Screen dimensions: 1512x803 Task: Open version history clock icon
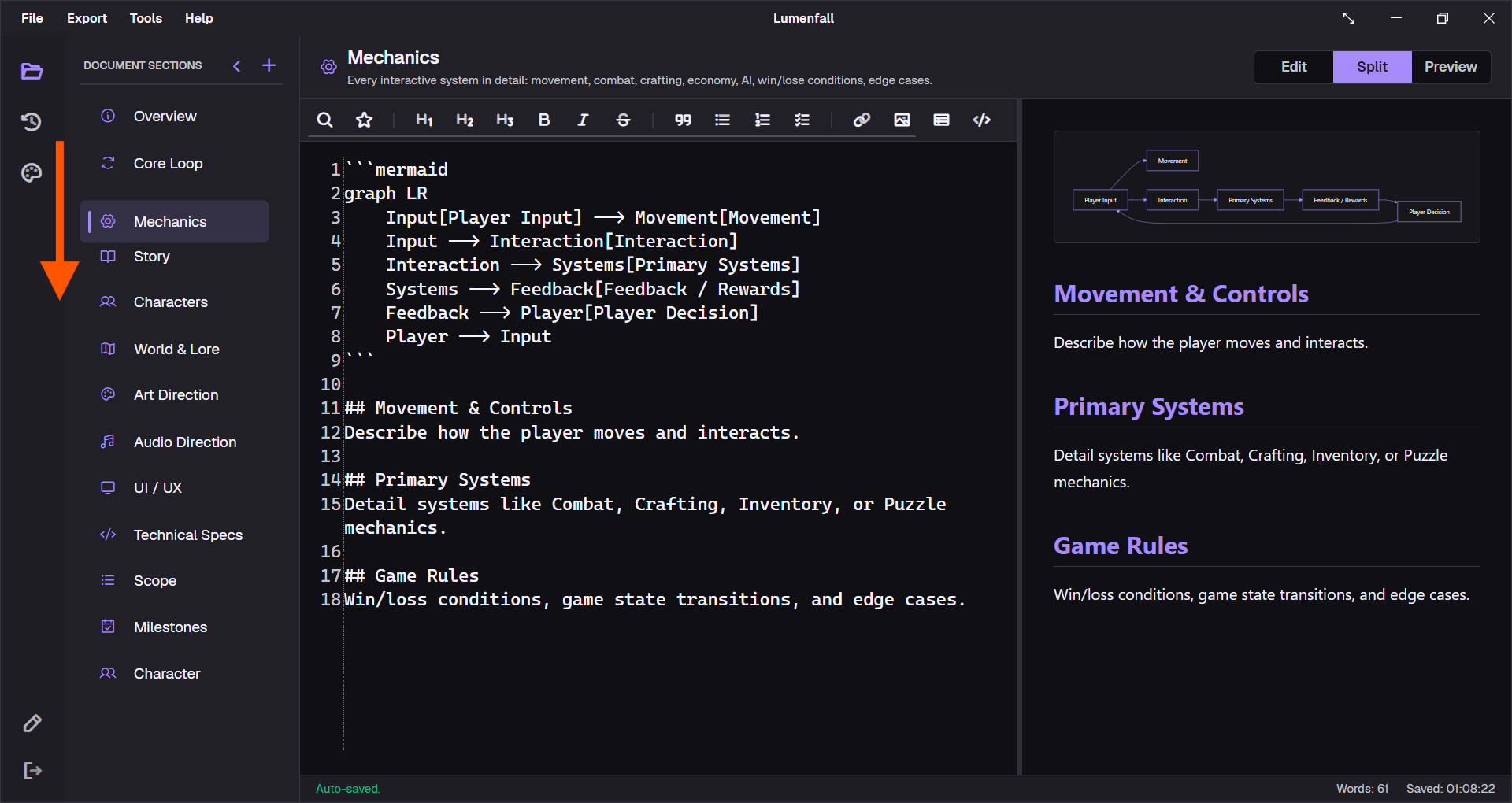31,121
